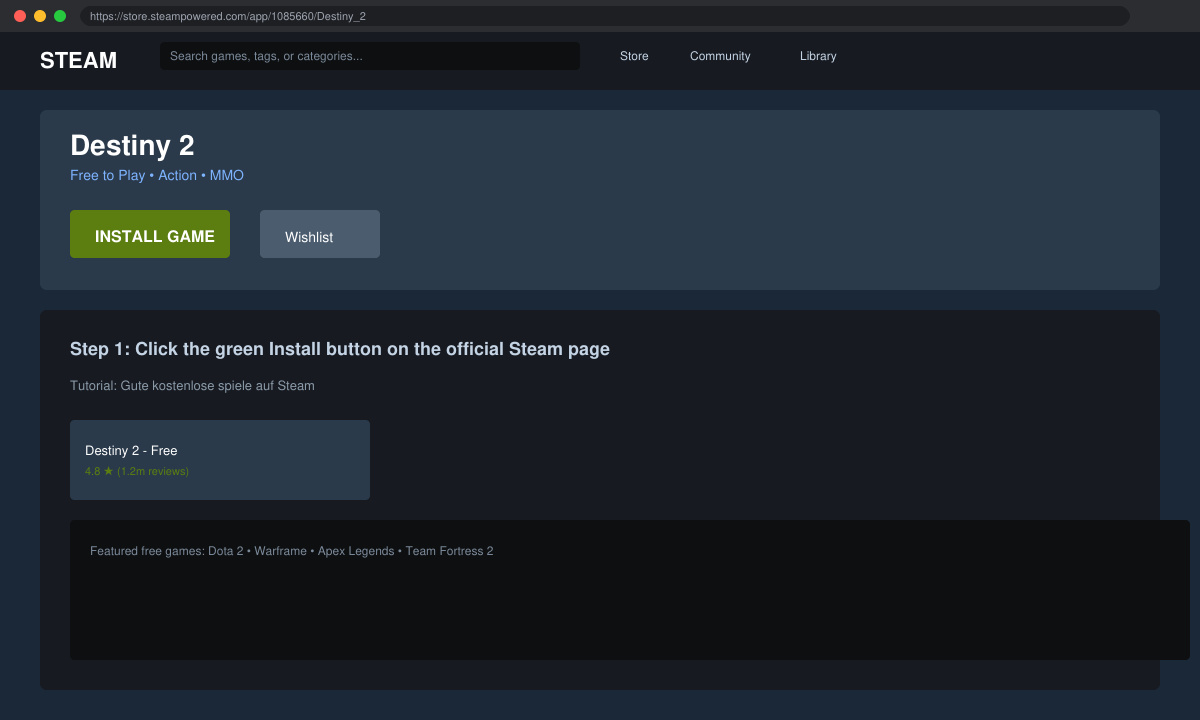
Task: Add Destiny 2 to Wishlist
Action: pyautogui.click(x=320, y=234)
